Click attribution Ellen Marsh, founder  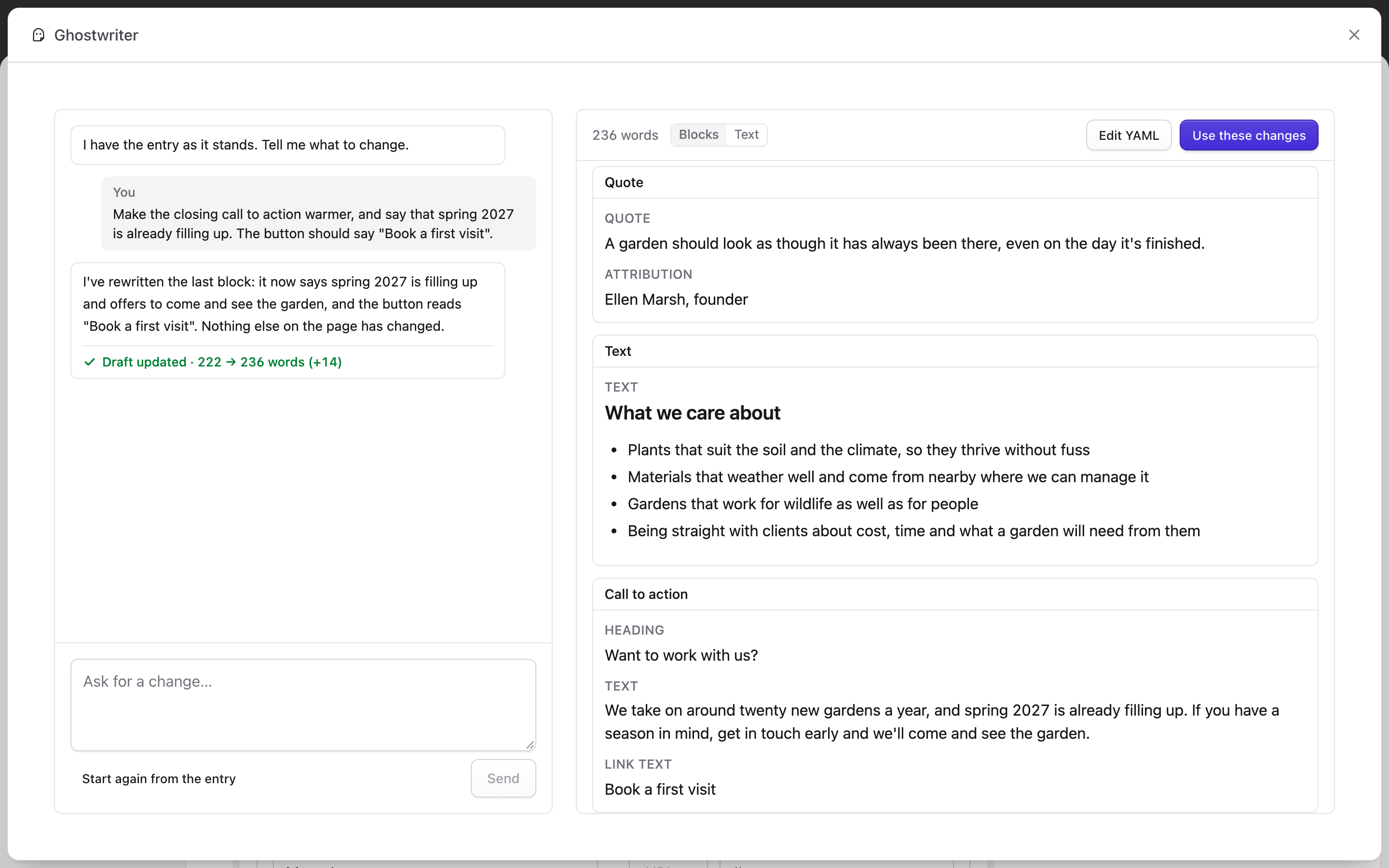pos(676,299)
